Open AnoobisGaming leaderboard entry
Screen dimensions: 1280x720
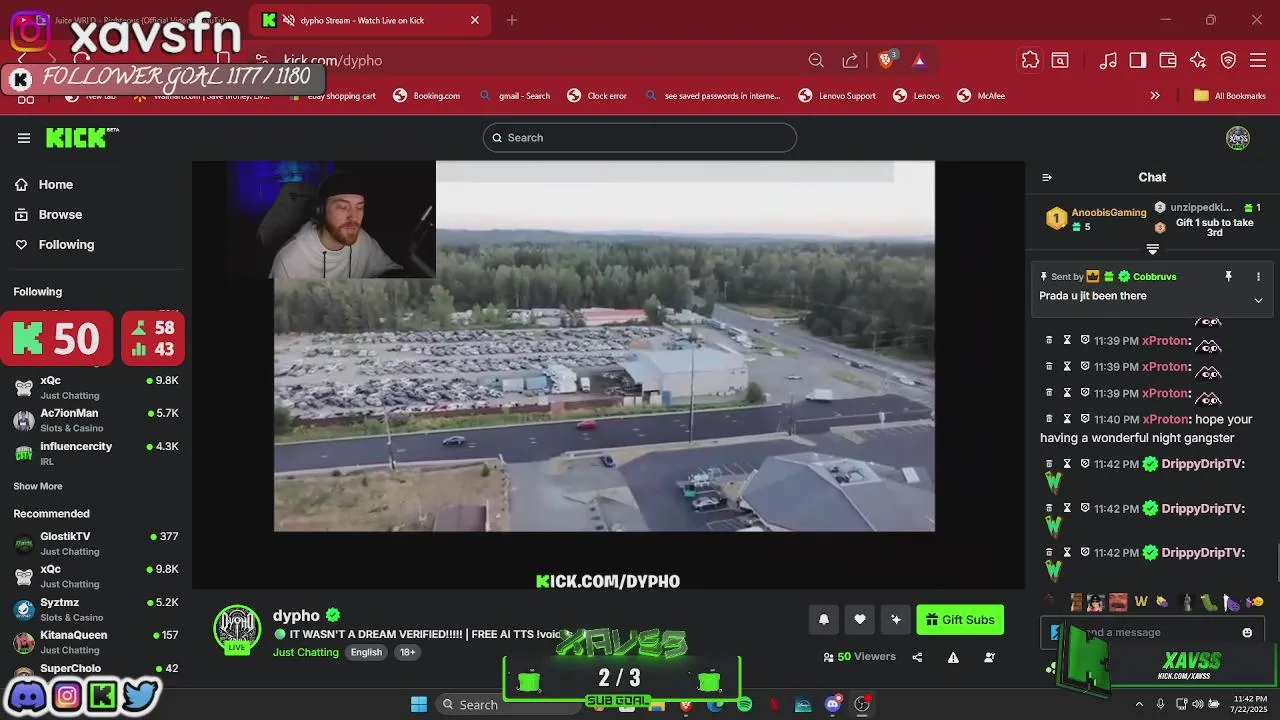[x=1097, y=219]
